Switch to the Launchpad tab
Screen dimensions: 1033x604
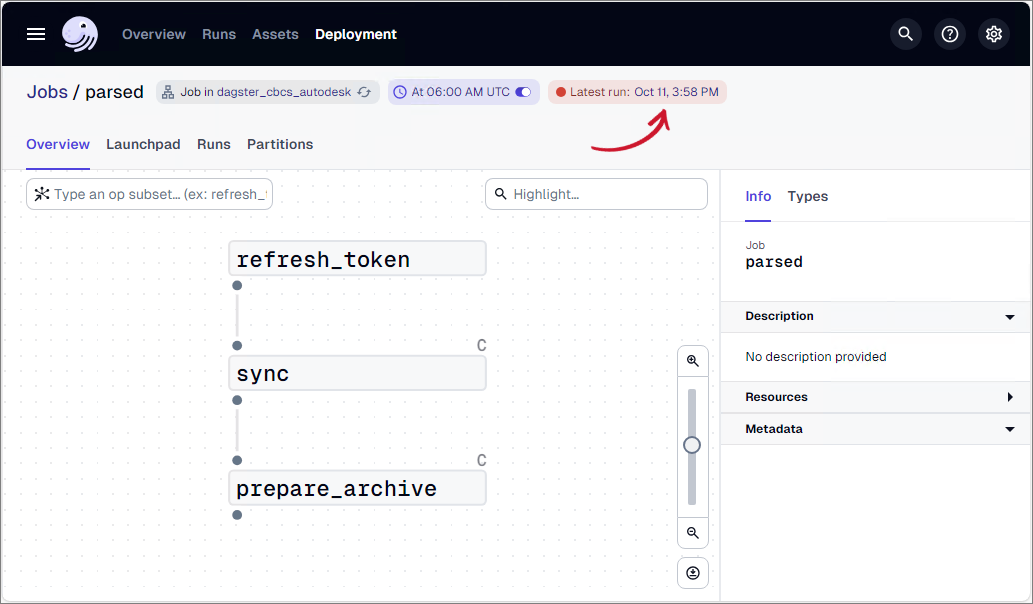click(143, 144)
